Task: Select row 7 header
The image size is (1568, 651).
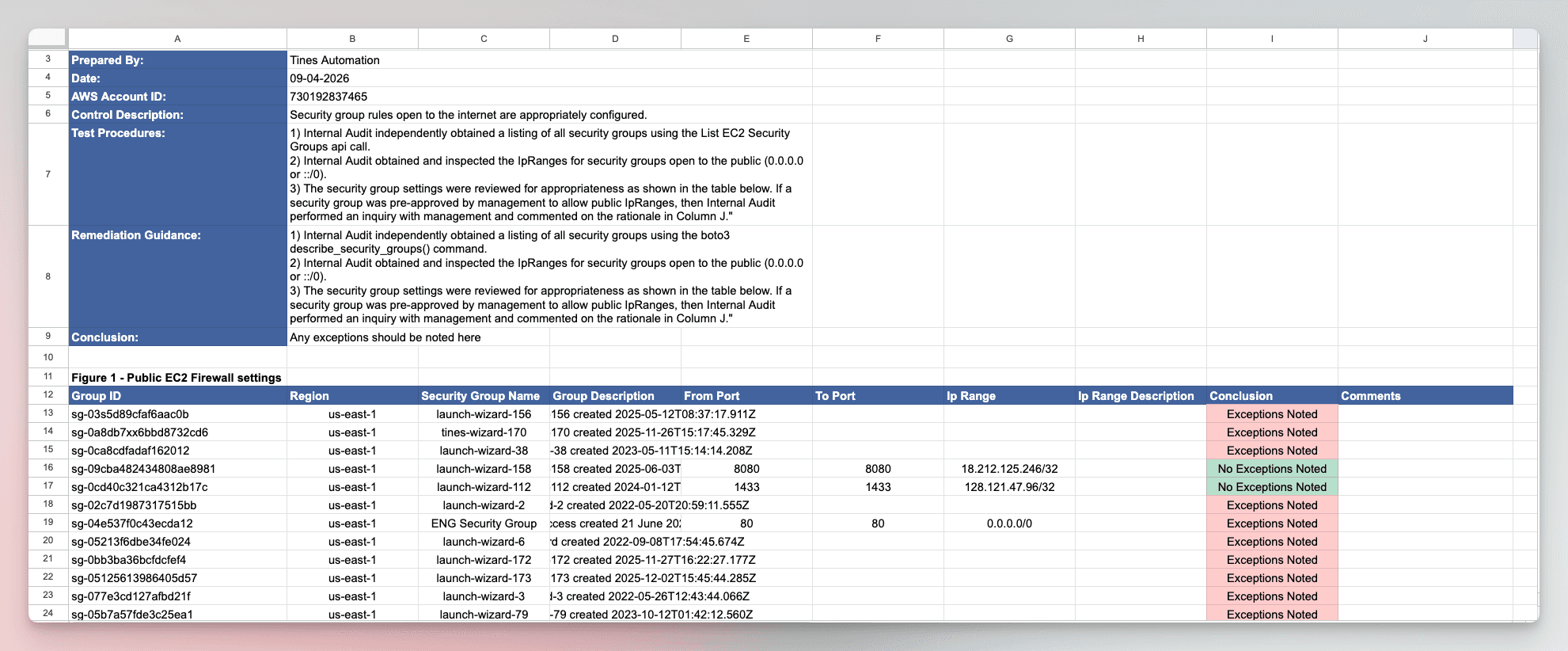Action: tap(48, 174)
